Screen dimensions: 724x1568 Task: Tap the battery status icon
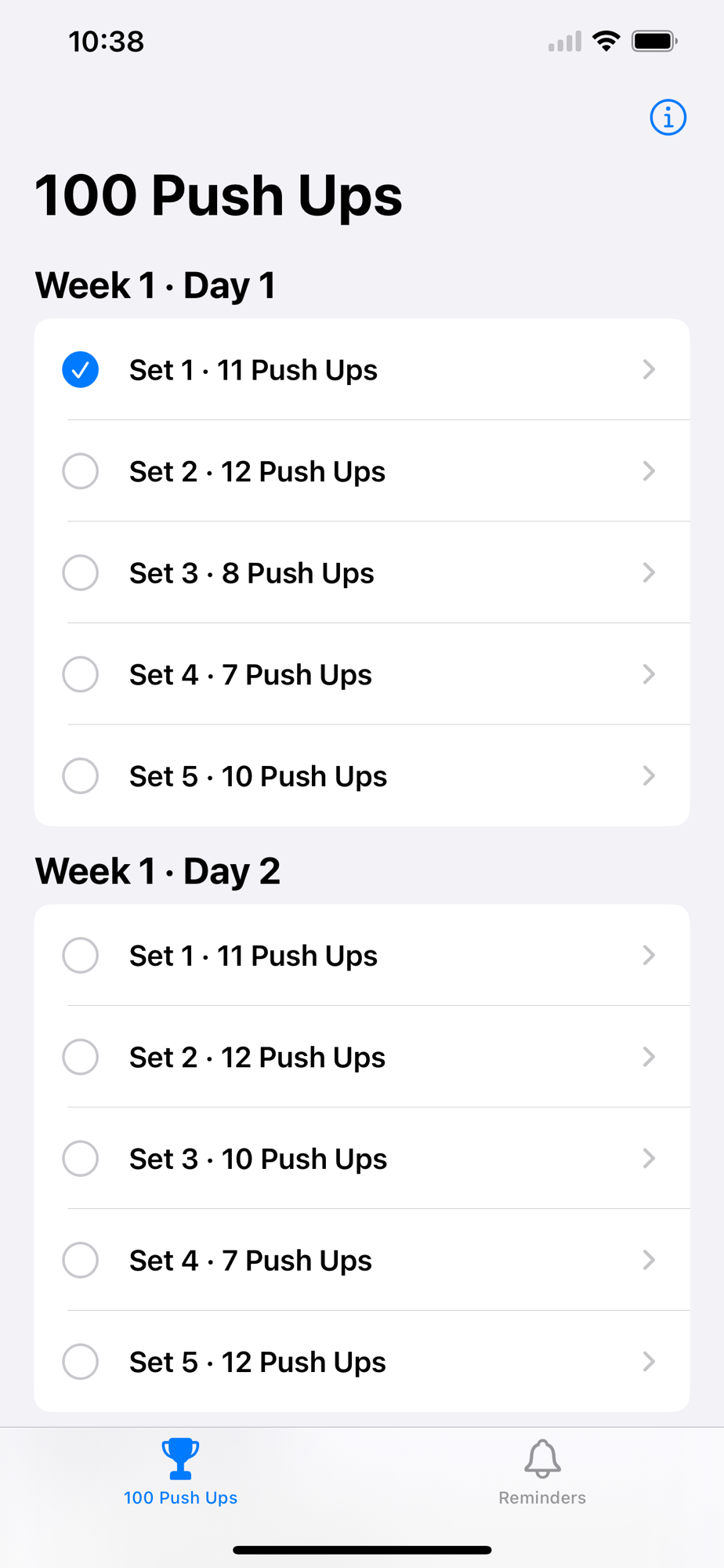654,41
